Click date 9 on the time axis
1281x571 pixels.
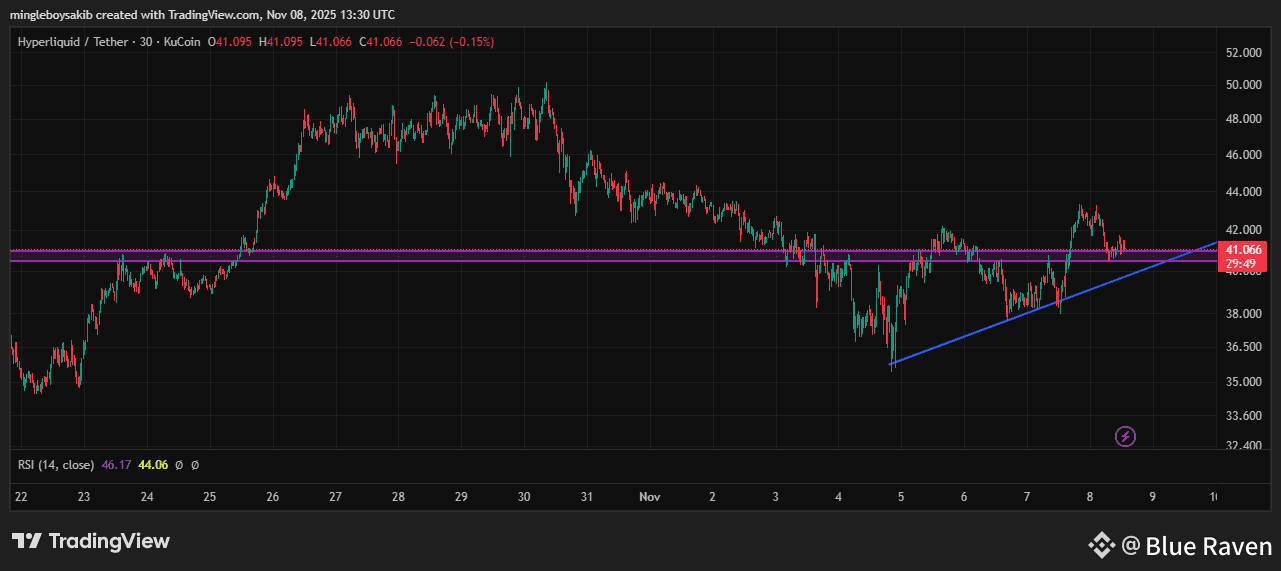tap(1152, 497)
